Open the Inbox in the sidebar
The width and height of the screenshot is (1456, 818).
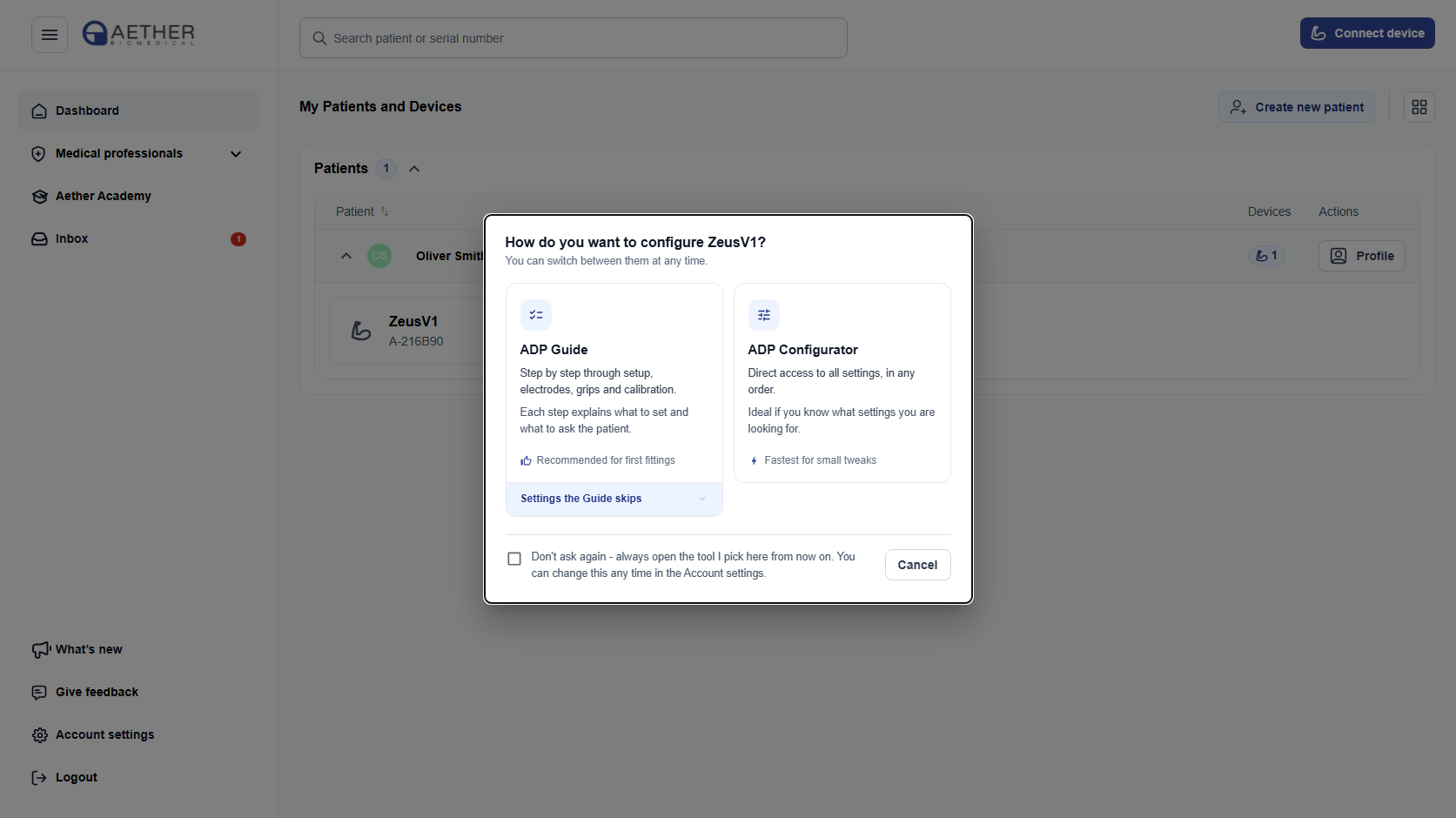click(x=138, y=238)
